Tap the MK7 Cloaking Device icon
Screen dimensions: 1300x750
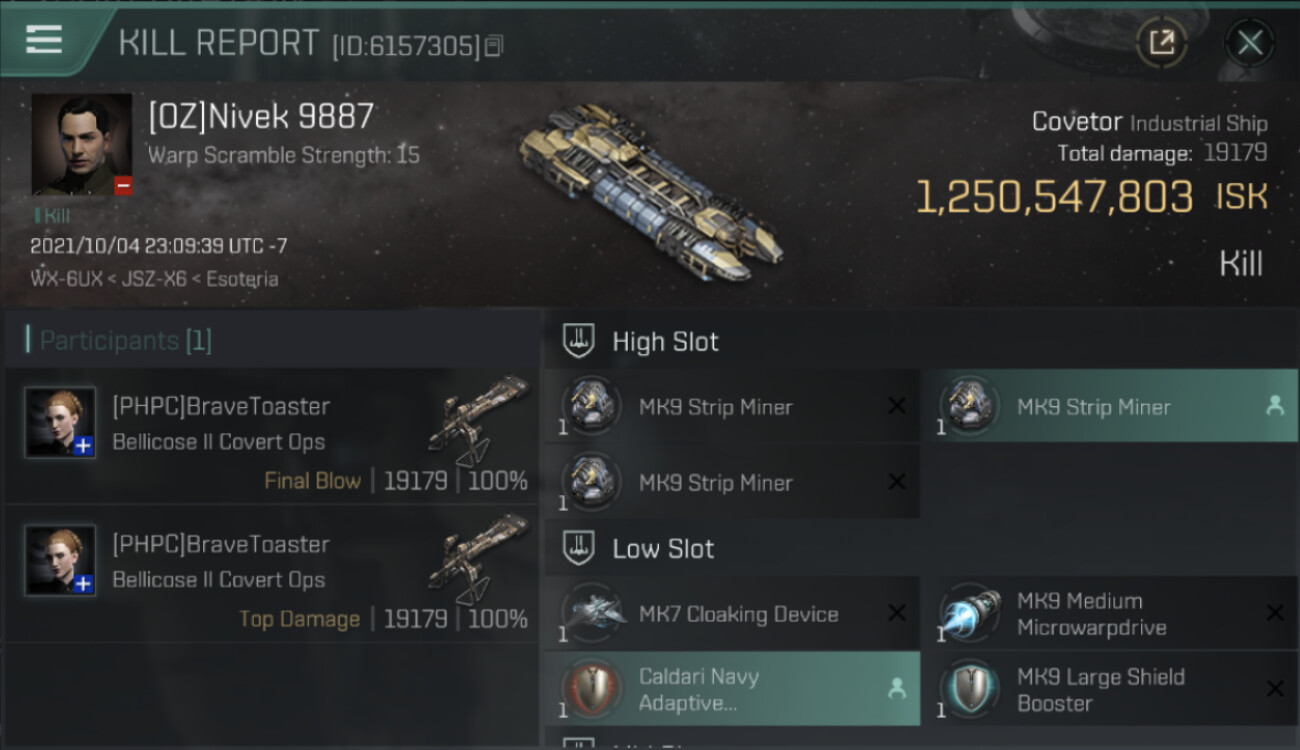click(x=593, y=613)
